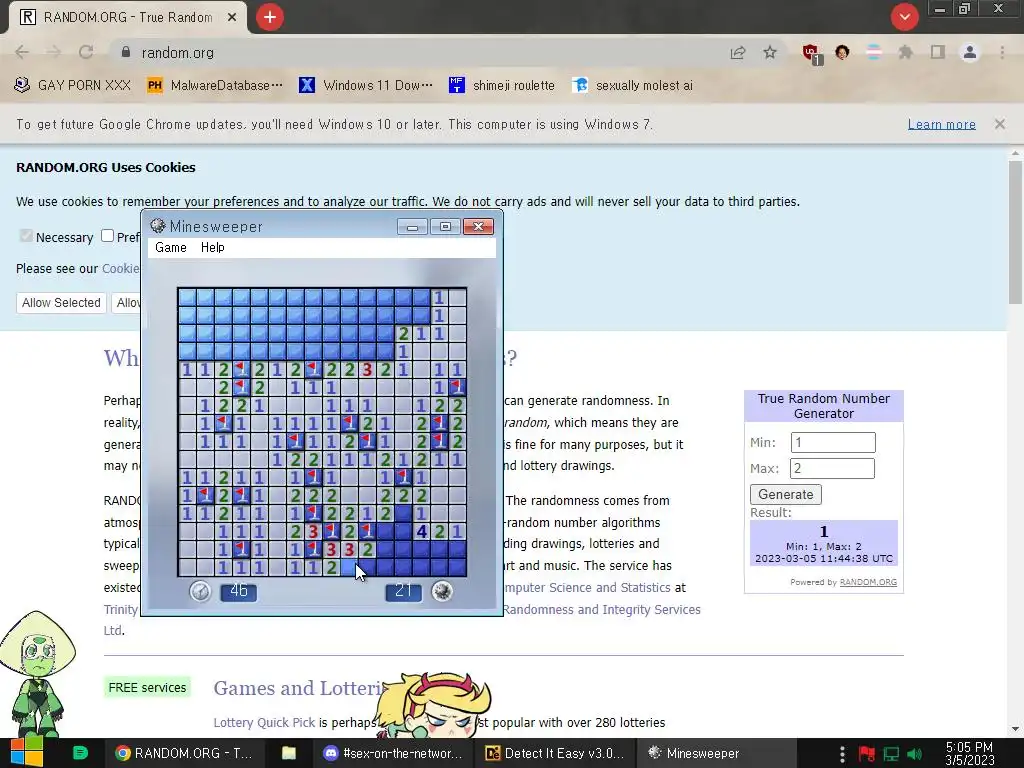Open the Lottery Quick Pick link
The width and height of the screenshot is (1024, 768).
[x=264, y=722]
